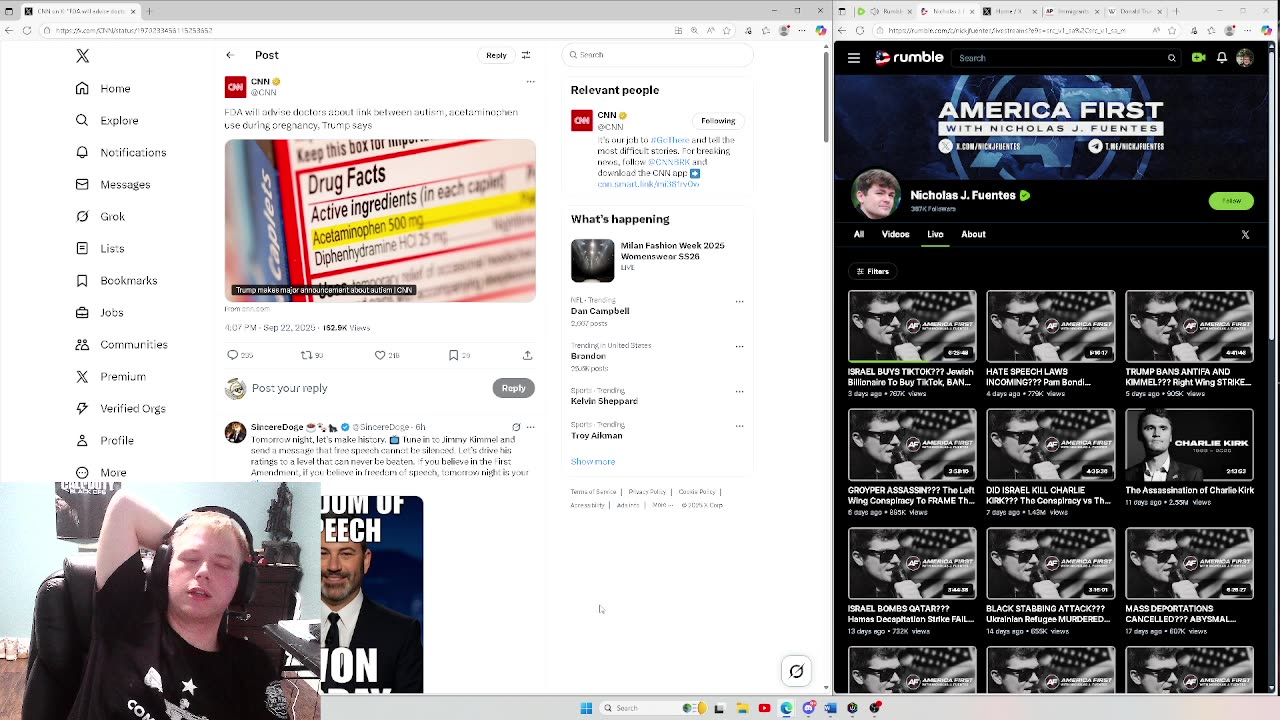Viewport: 1280px width, 720px height.
Task: Open Word from the taskbar
Action: (830, 708)
